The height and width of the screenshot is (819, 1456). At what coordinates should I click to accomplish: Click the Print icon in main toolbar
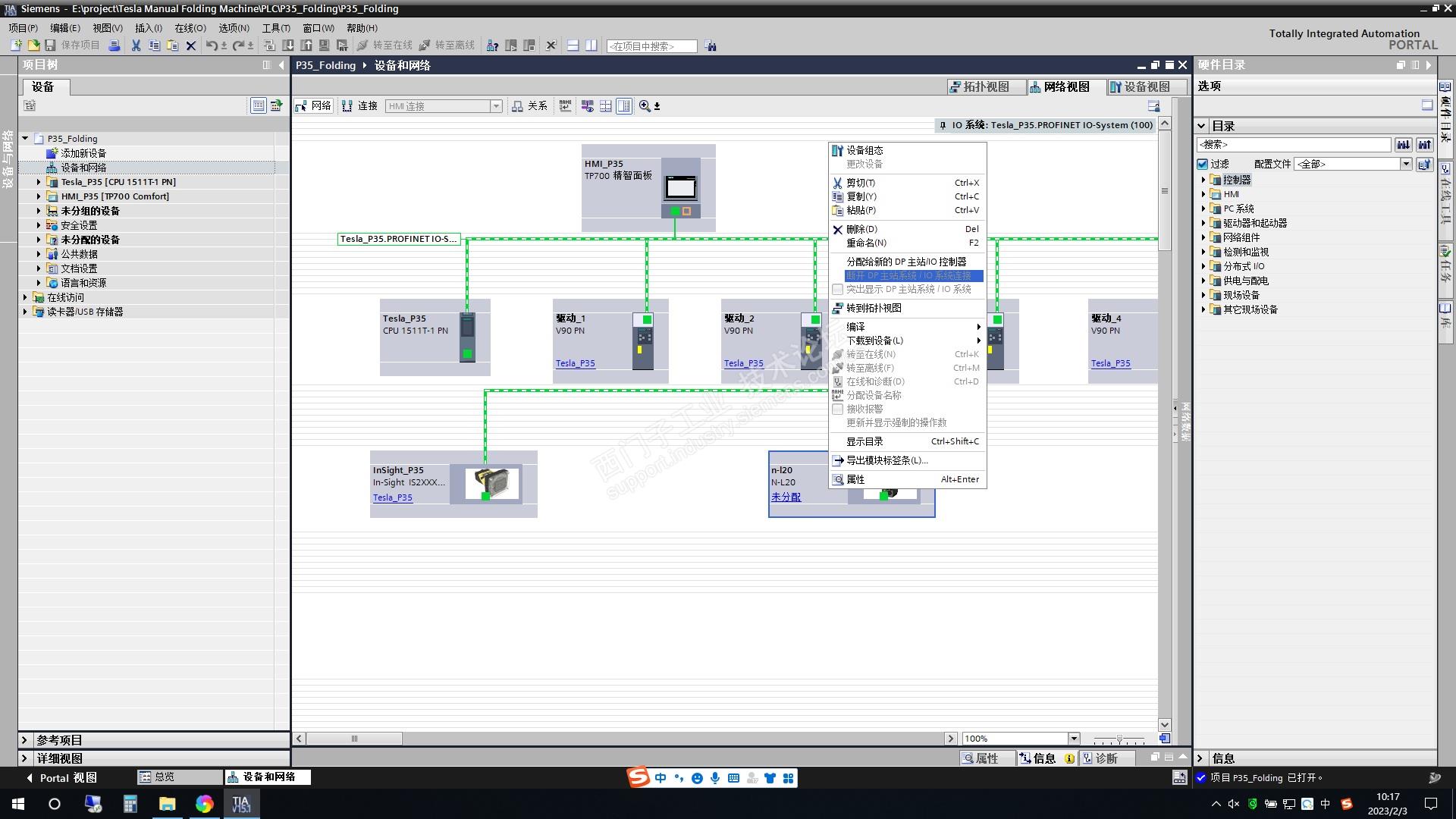[115, 45]
